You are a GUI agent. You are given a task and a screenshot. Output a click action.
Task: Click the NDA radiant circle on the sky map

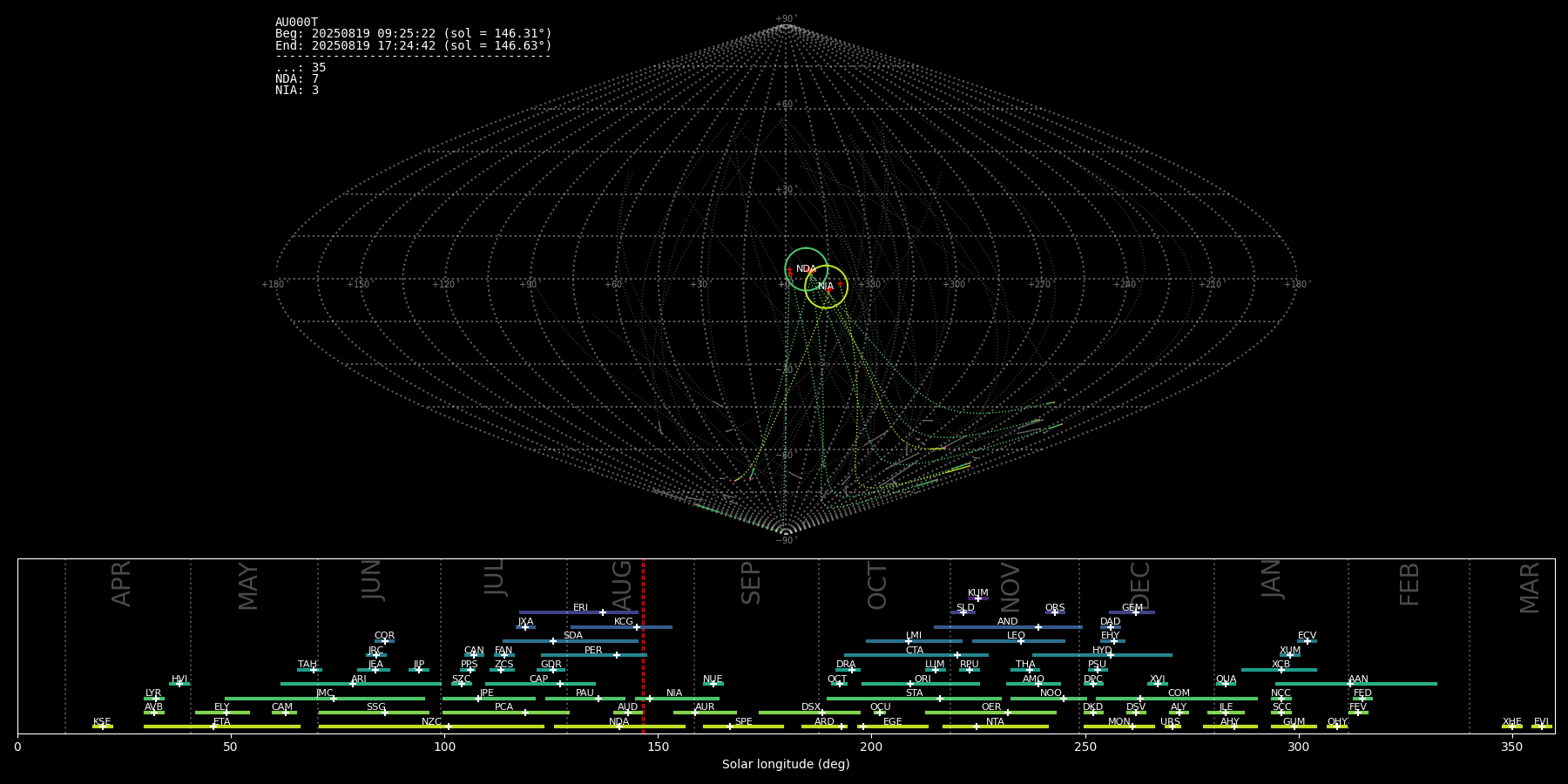(806, 269)
